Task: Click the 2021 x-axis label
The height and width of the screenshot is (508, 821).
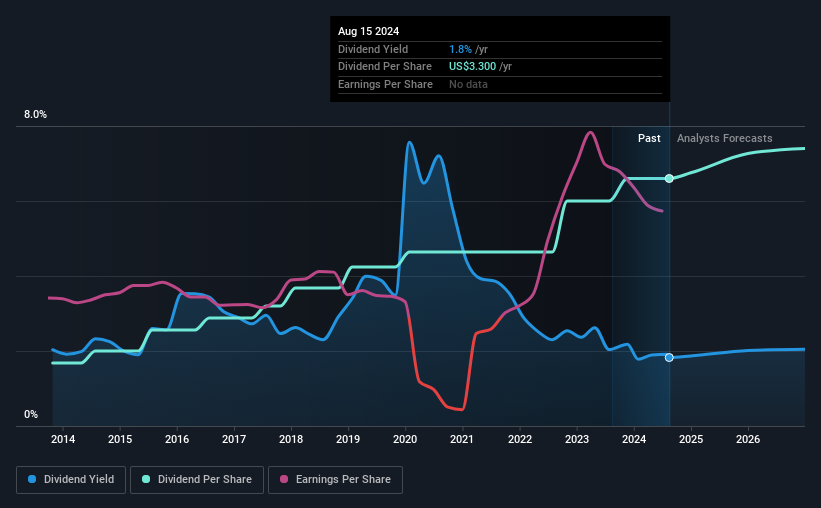Action: [x=462, y=439]
